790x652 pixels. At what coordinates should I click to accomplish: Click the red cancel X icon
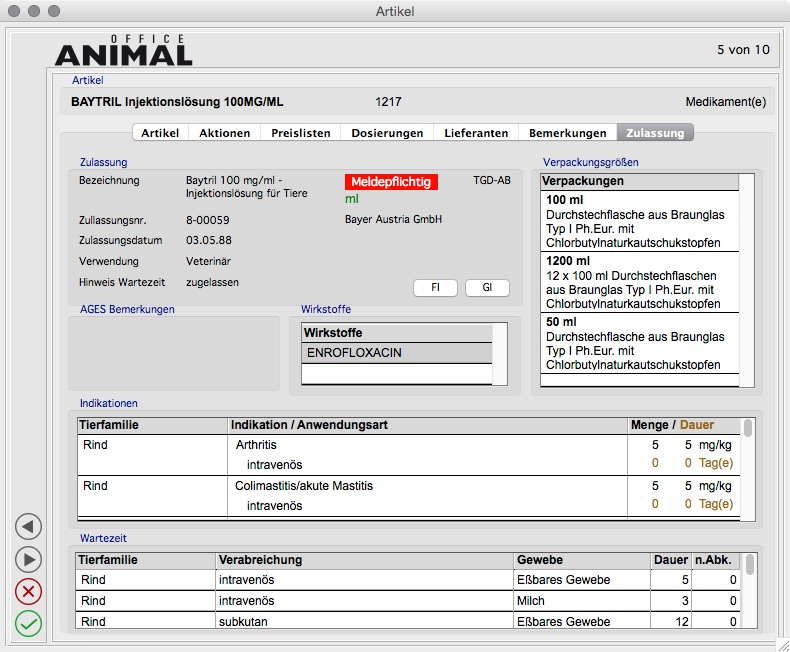pos(29,591)
